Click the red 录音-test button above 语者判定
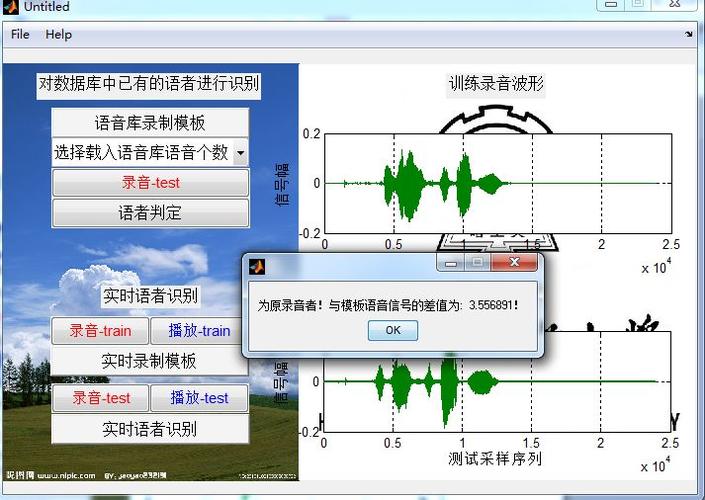 click(150, 183)
